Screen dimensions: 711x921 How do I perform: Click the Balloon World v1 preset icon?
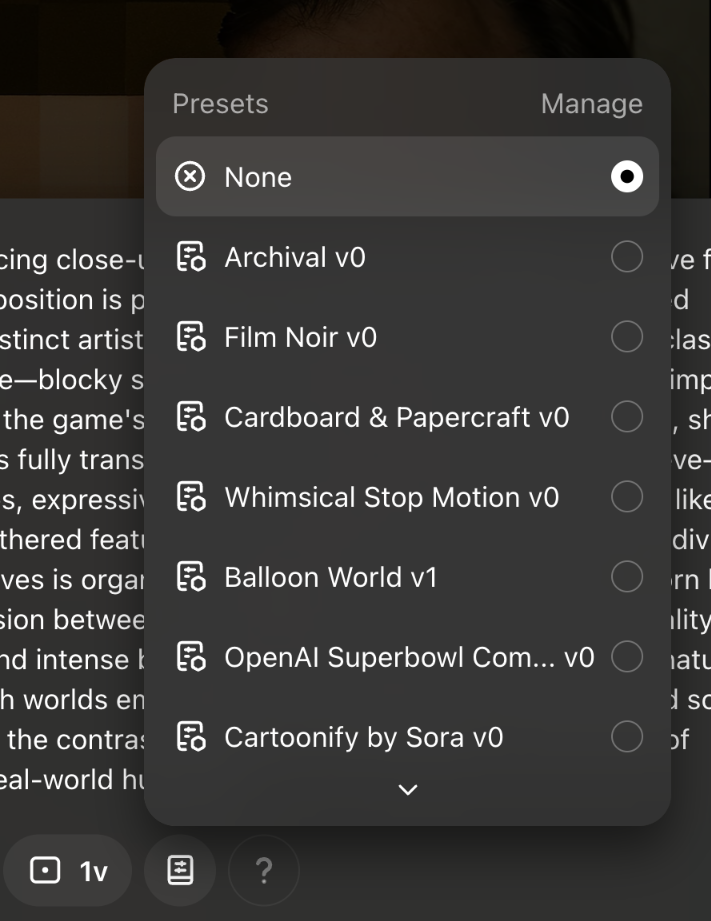pyautogui.click(x=191, y=577)
